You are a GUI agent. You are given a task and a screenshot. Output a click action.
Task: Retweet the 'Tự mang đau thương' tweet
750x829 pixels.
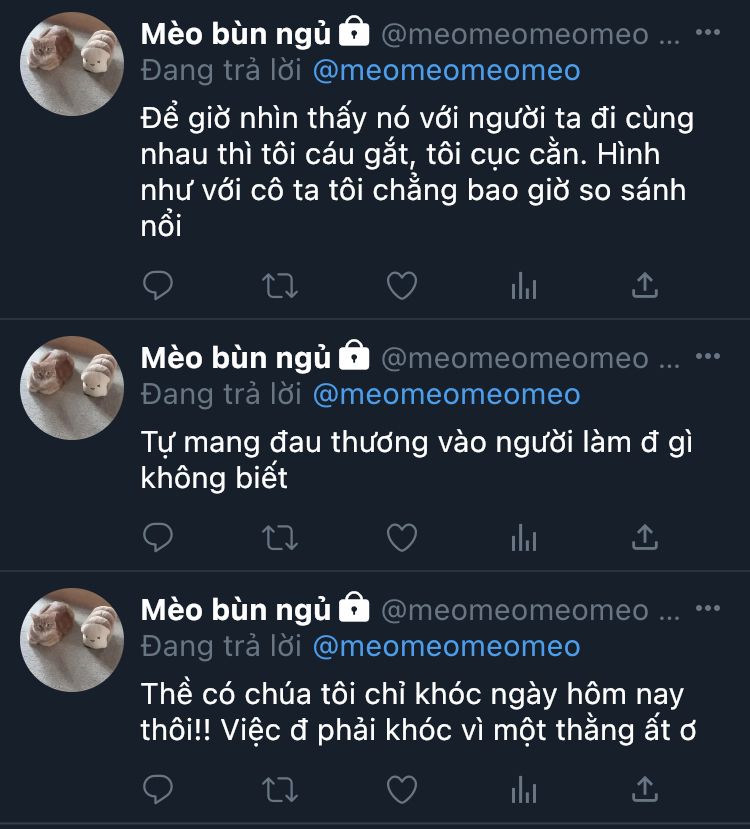[x=280, y=537]
